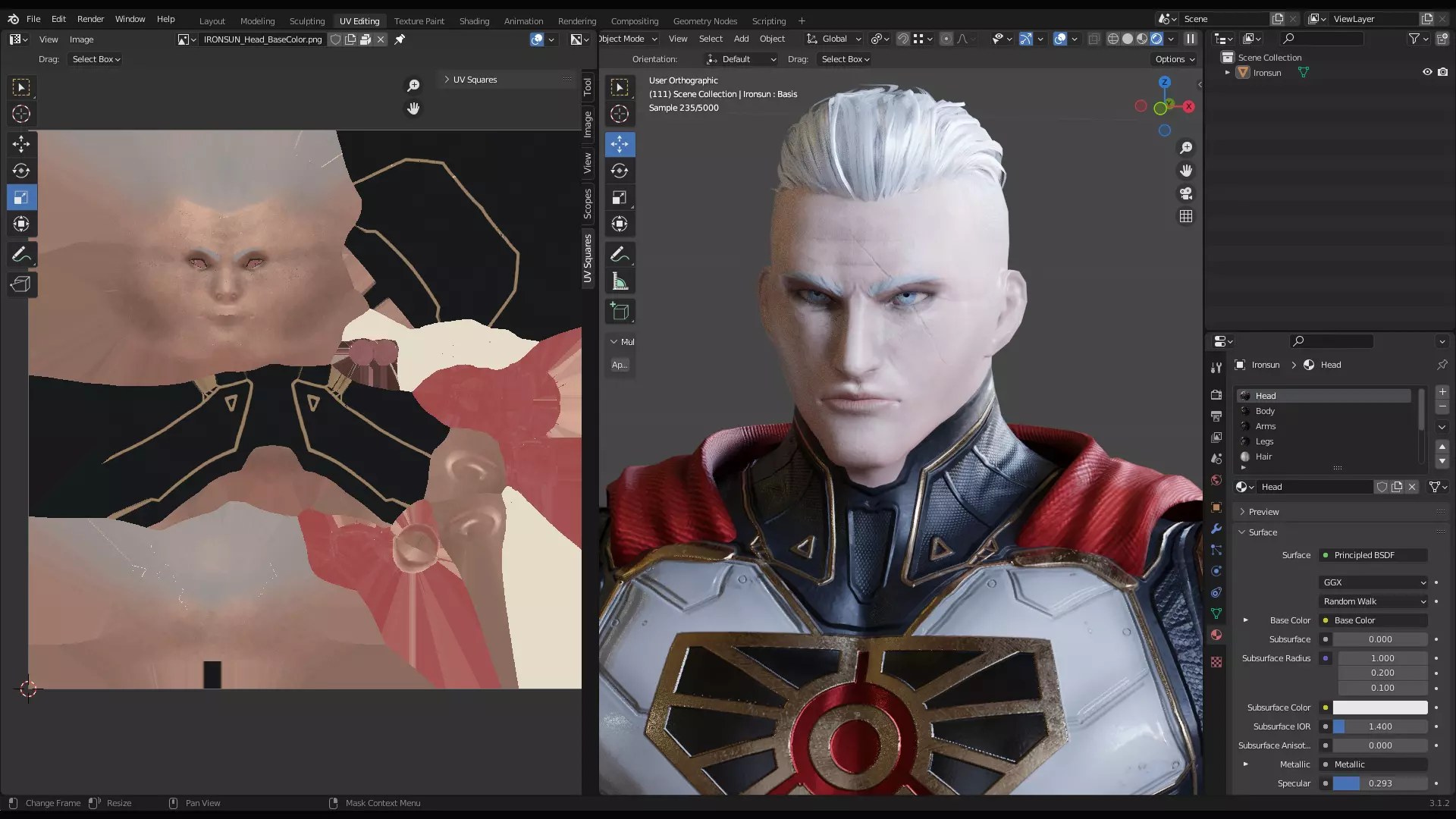Open the Image menu in UV editor

tap(81, 39)
